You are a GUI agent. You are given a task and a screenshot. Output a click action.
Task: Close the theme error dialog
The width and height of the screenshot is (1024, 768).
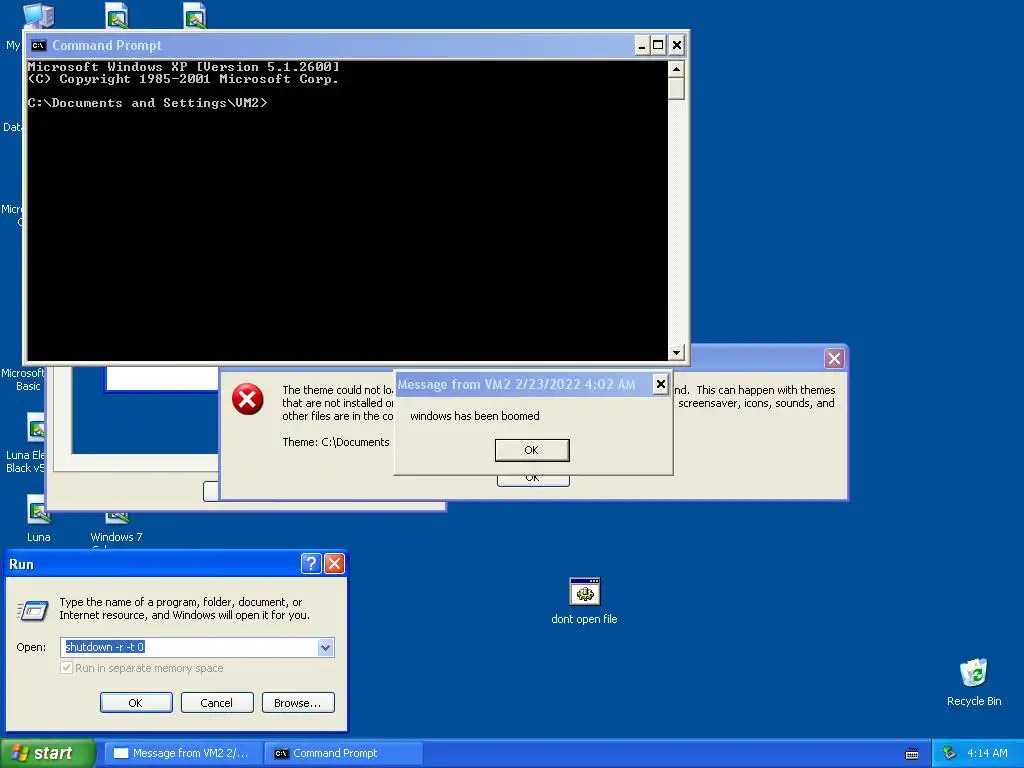pos(834,359)
